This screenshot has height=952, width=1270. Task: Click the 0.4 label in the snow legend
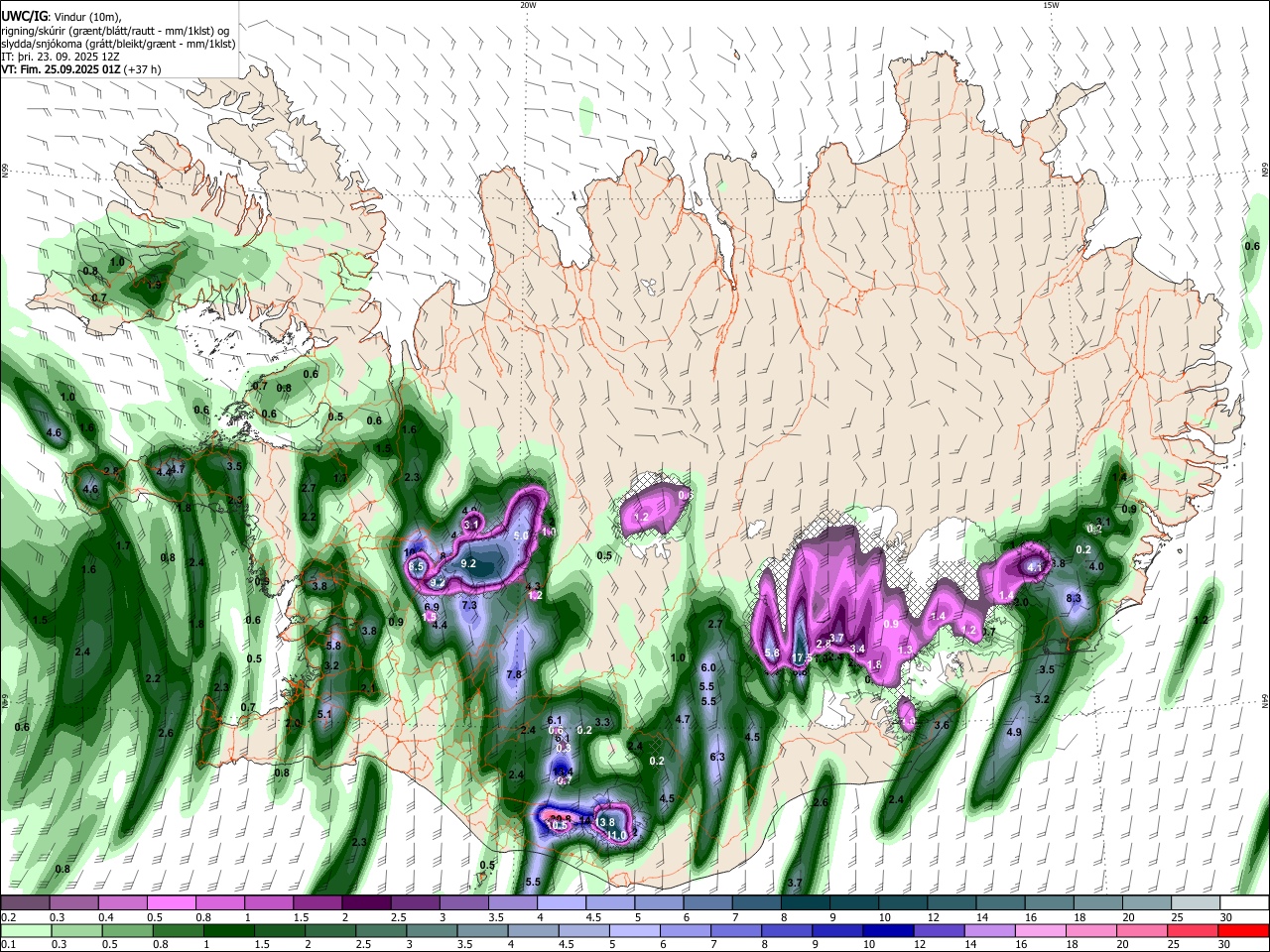coord(107,917)
